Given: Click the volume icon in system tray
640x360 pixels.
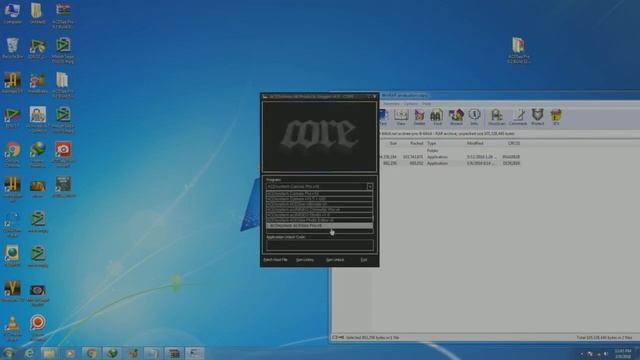Looking at the screenshot, I should tap(606, 354).
